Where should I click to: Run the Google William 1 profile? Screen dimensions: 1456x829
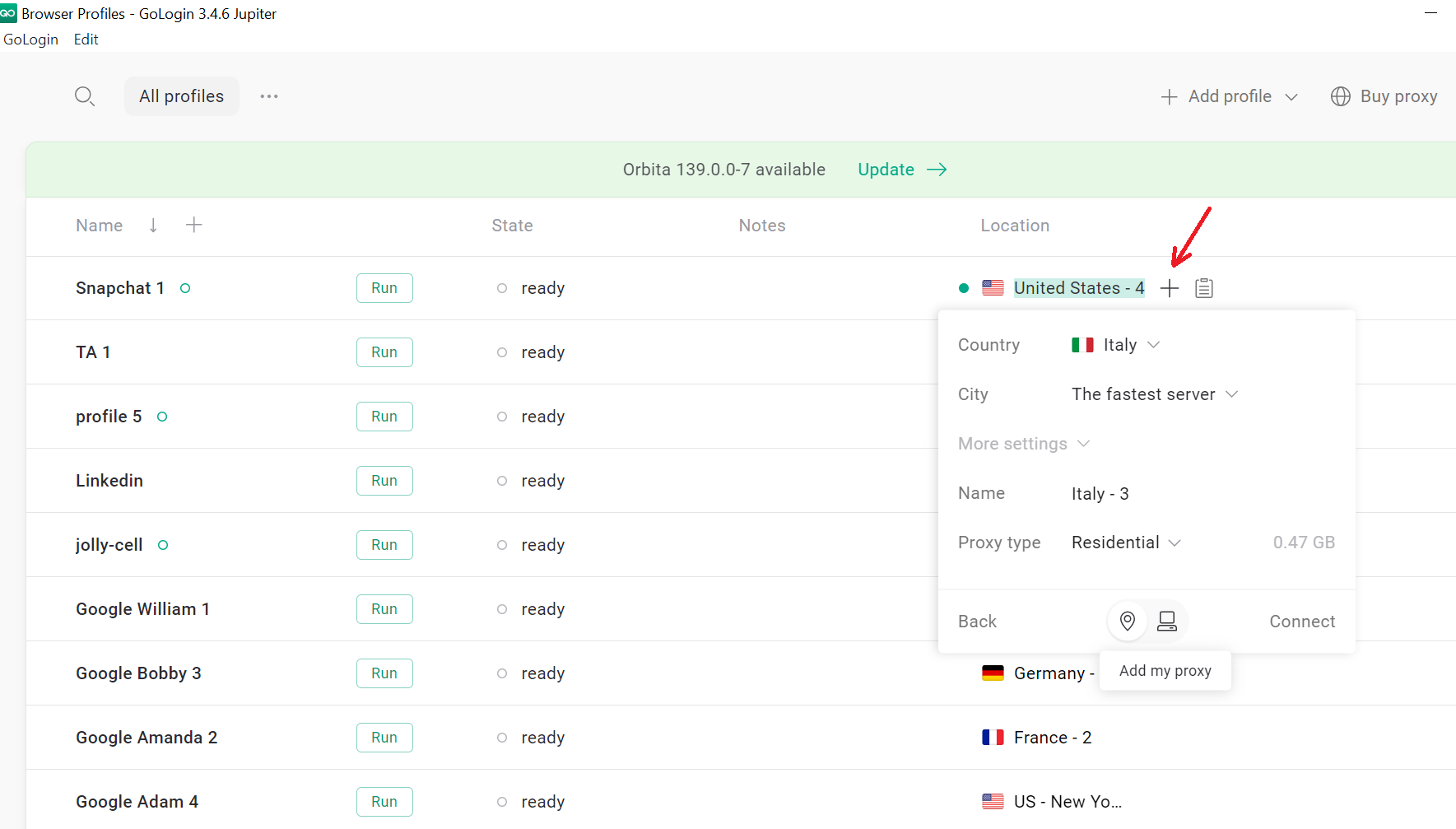click(384, 609)
